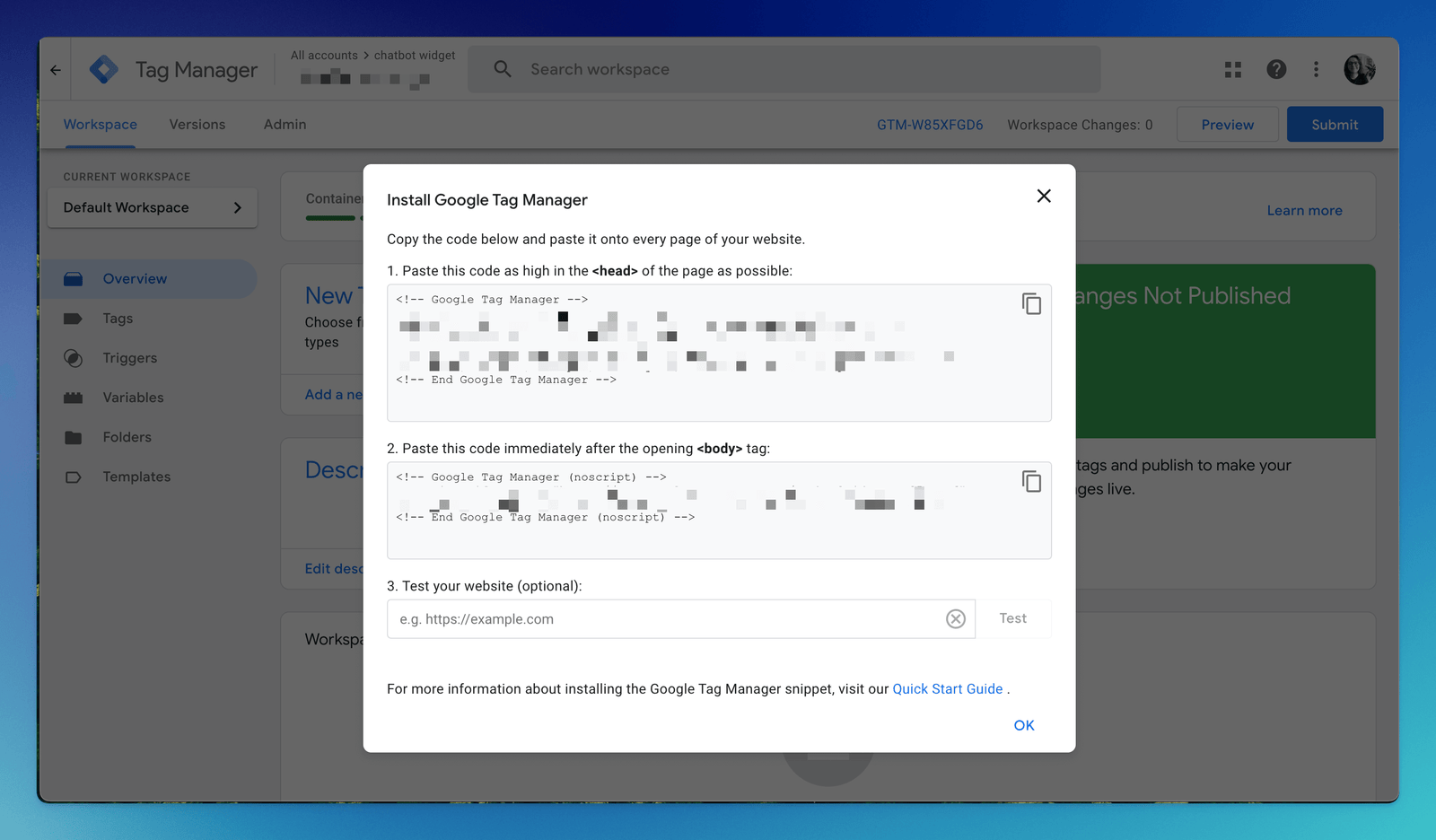This screenshot has height=840, width=1436.
Task: Copy the noscript body code snippet
Action: [x=1031, y=482]
